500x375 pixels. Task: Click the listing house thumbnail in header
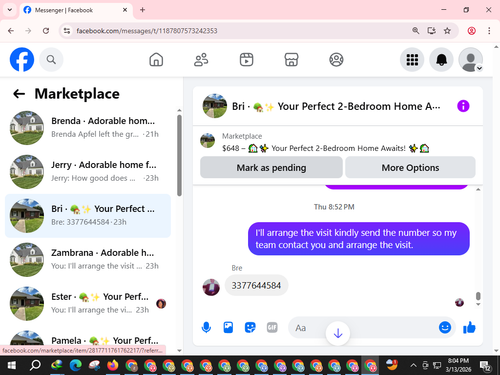coord(215,106)
